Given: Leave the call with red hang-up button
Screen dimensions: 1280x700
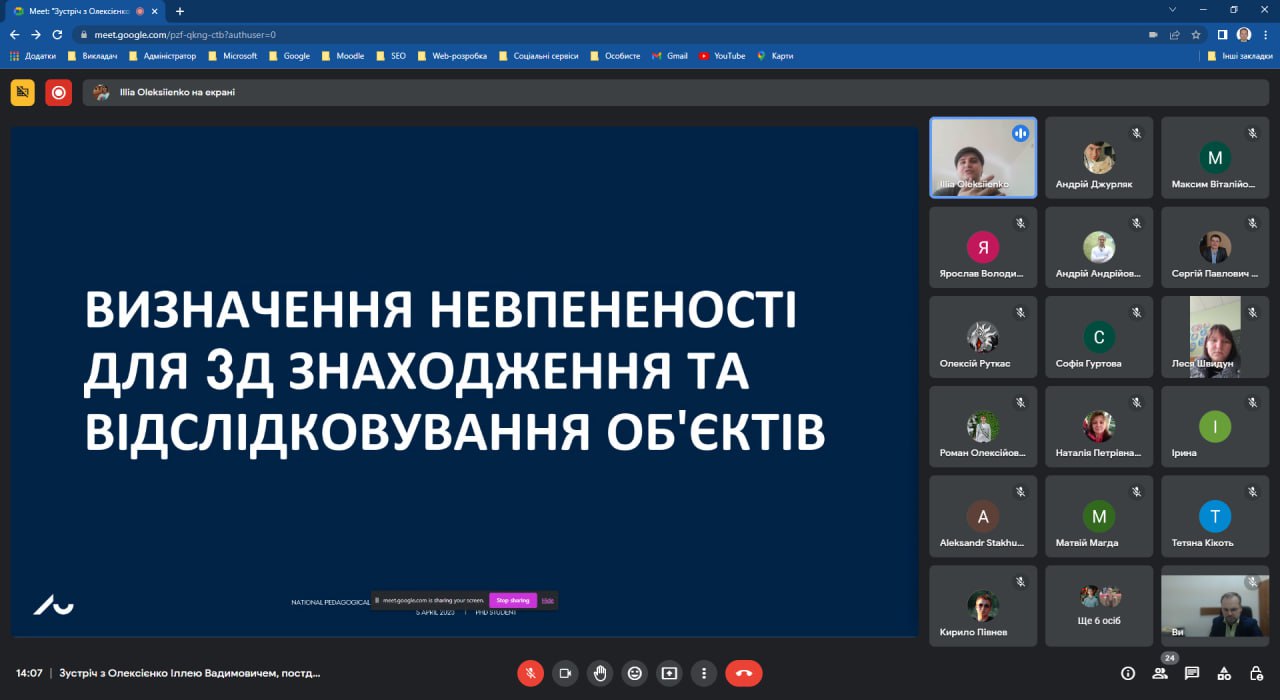Looking at the screenshot, I should pyautogui.click(x=744, y=673).
